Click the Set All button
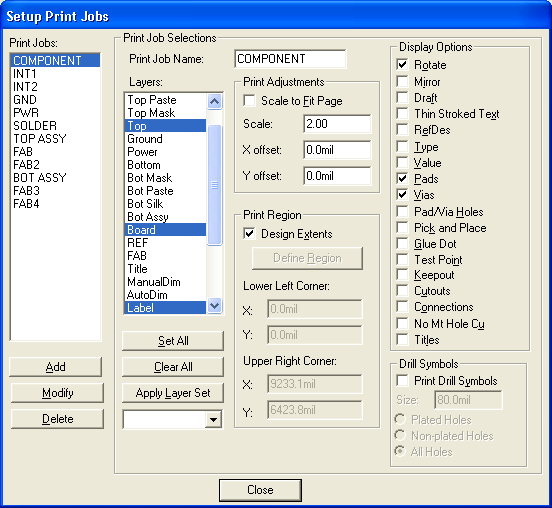552x508 pixels. (173, 341)
